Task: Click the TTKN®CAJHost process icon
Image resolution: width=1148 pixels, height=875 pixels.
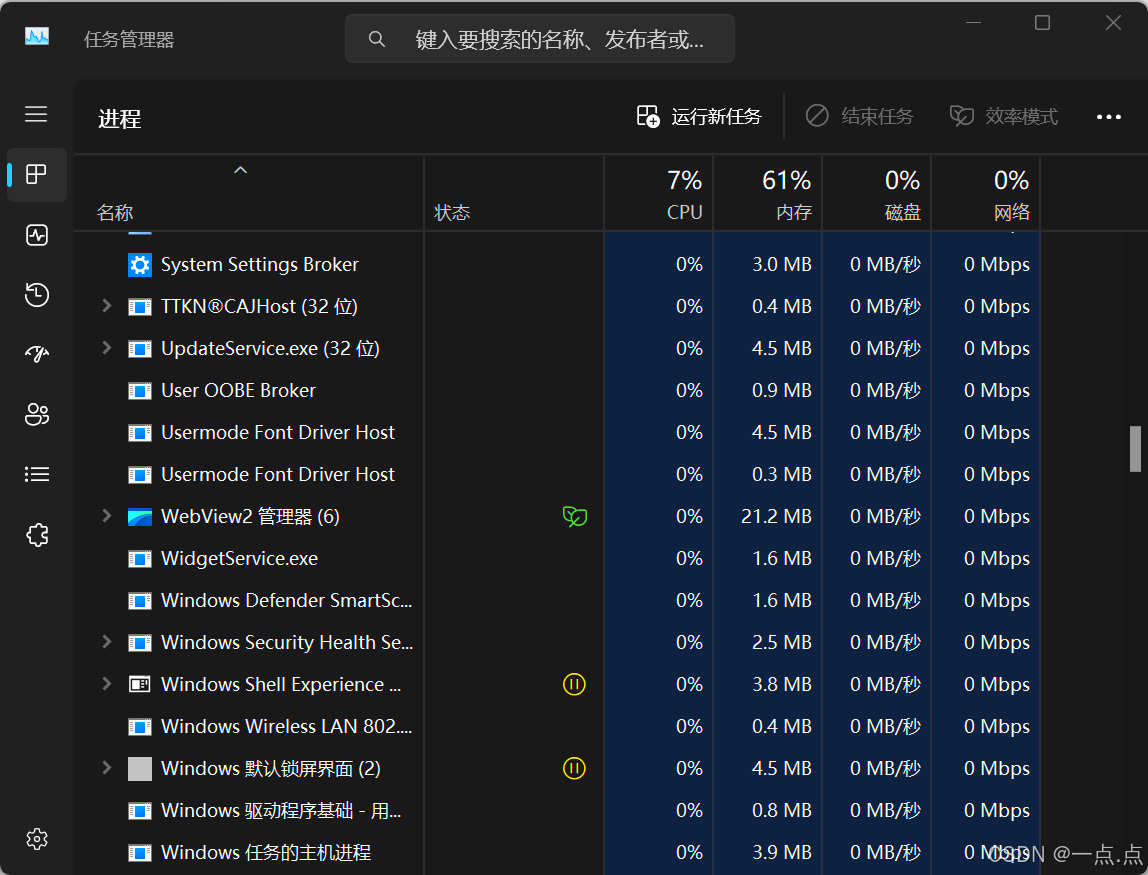Action: [x=139, y=307]
